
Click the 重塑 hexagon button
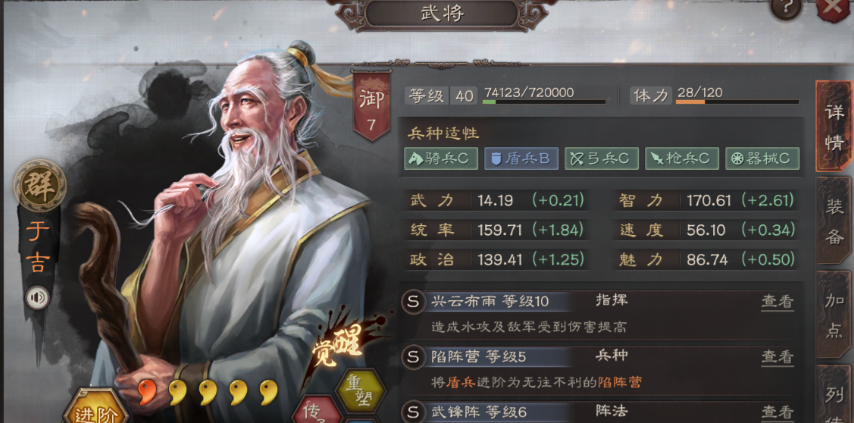click(x=360, y=392)
